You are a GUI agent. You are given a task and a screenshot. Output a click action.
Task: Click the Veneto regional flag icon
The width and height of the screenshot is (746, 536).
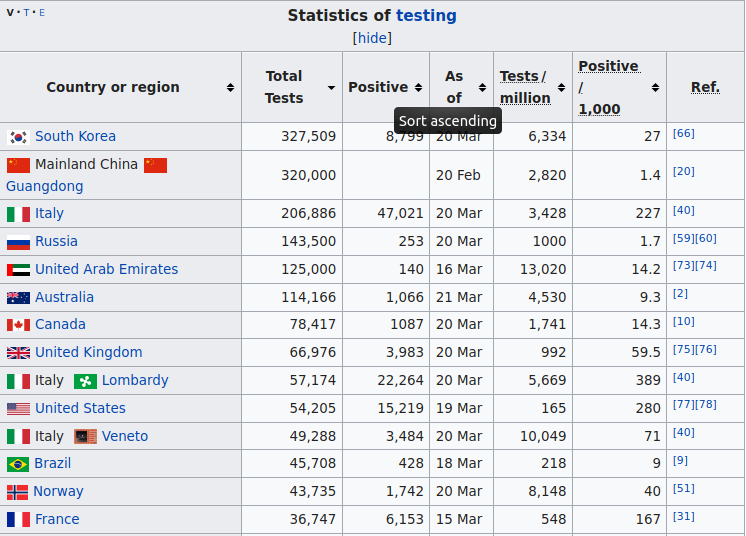click(85, 437)
